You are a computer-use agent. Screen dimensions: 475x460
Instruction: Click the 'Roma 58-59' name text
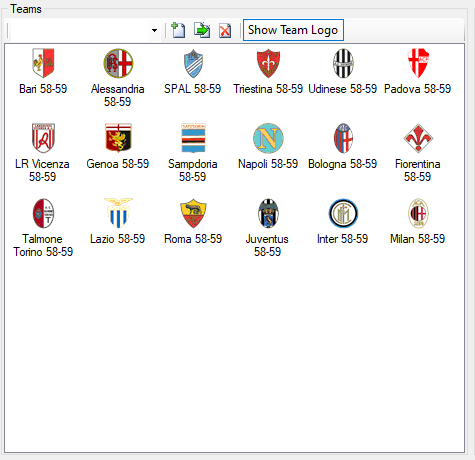tap(193, 239)
